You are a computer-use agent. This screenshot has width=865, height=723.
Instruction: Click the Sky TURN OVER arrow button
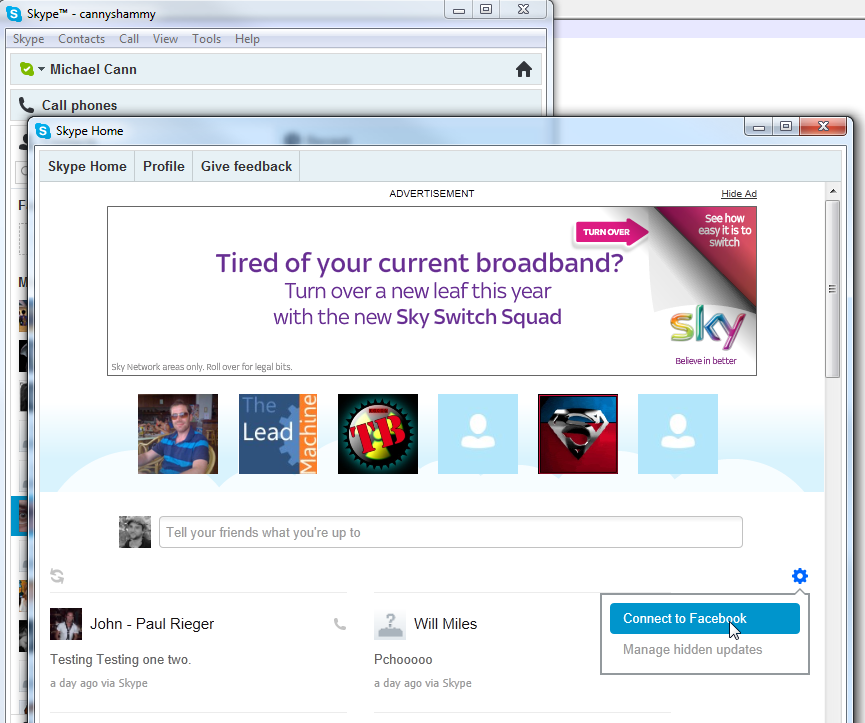point(611,232)
